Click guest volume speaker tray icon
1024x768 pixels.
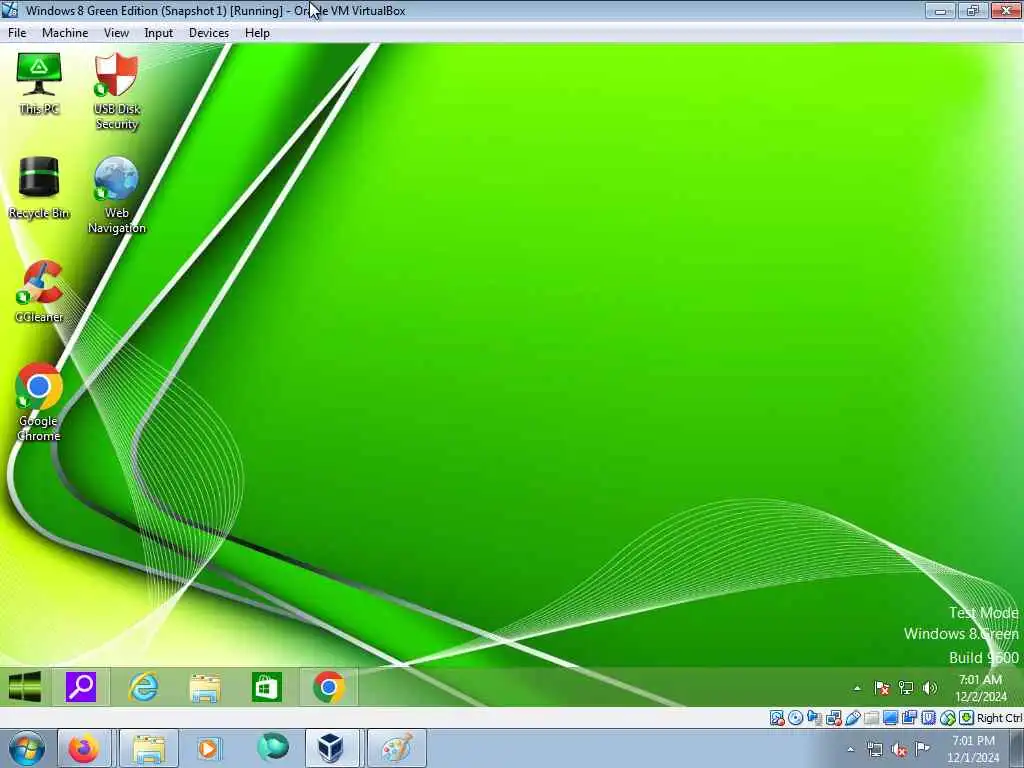coord(930,688)
